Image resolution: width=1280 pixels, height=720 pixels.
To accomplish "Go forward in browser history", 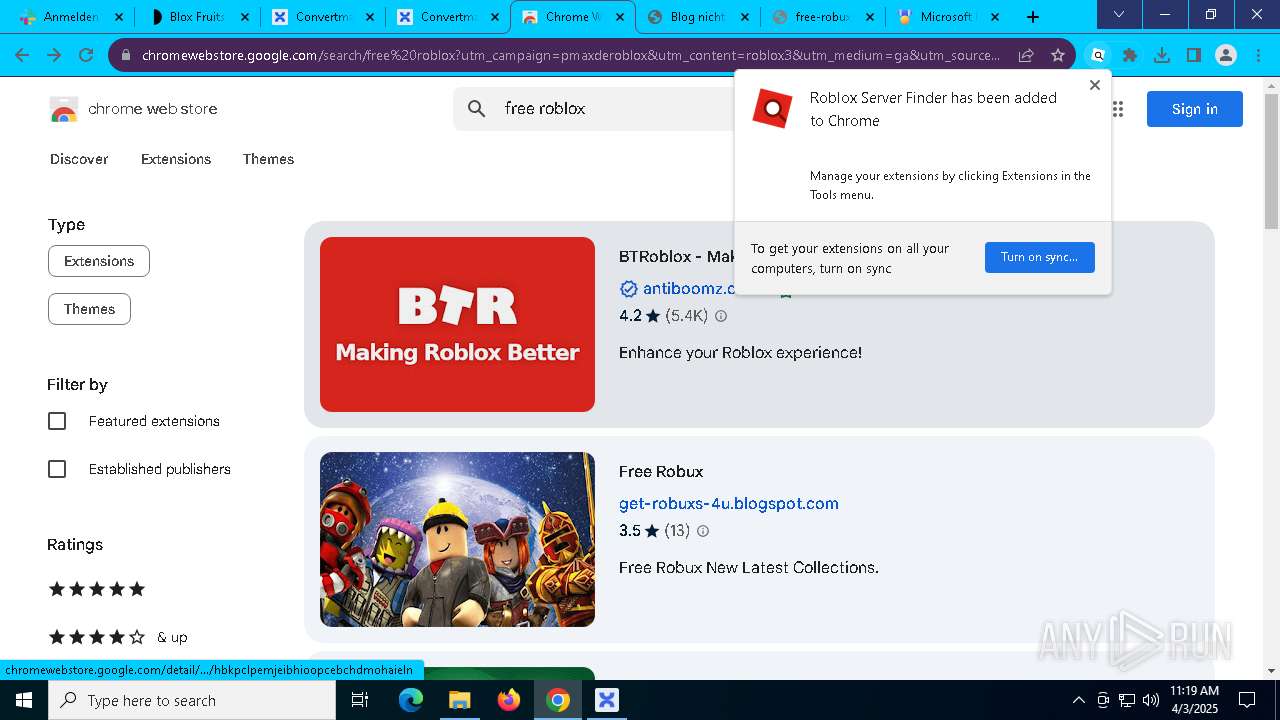I will click(54, 55).
